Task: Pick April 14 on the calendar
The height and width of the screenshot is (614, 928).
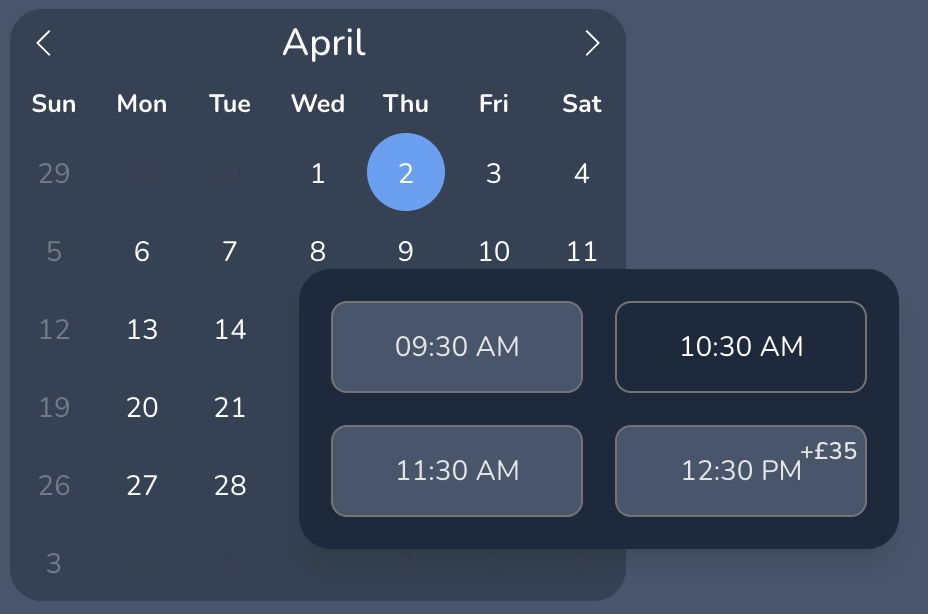Action: pos(230,329)
